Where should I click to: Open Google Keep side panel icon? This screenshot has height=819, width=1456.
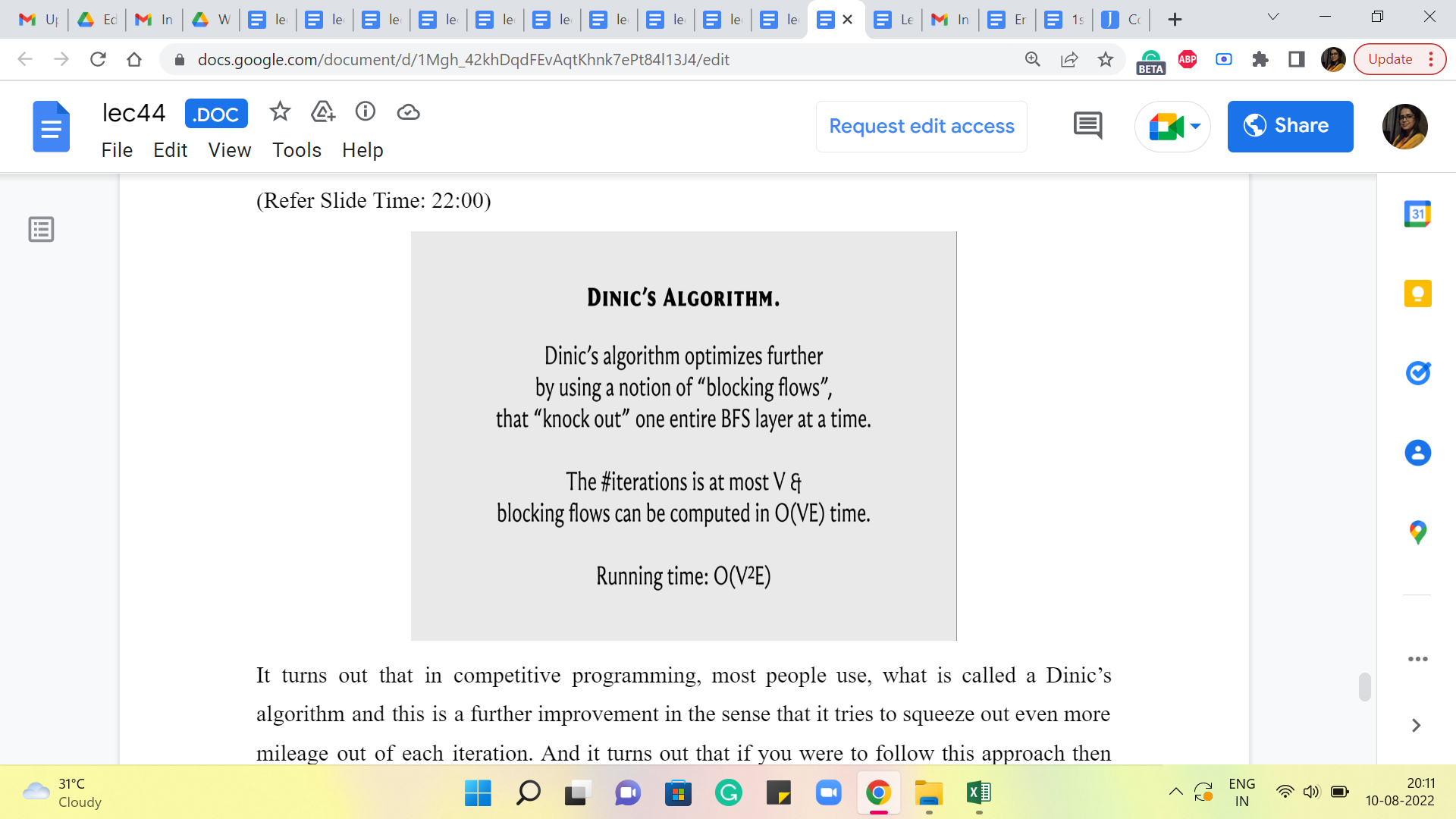coord(1417,293)
